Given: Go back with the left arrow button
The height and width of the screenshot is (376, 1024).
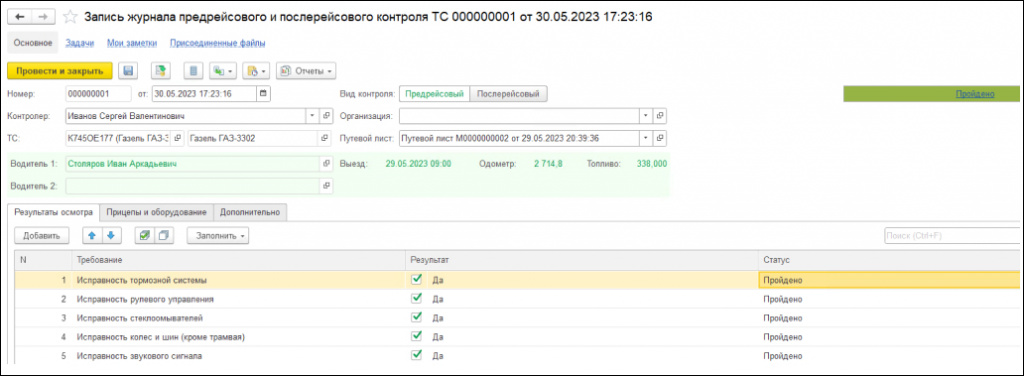Looking at the screenshot, I should pos(19,18).
